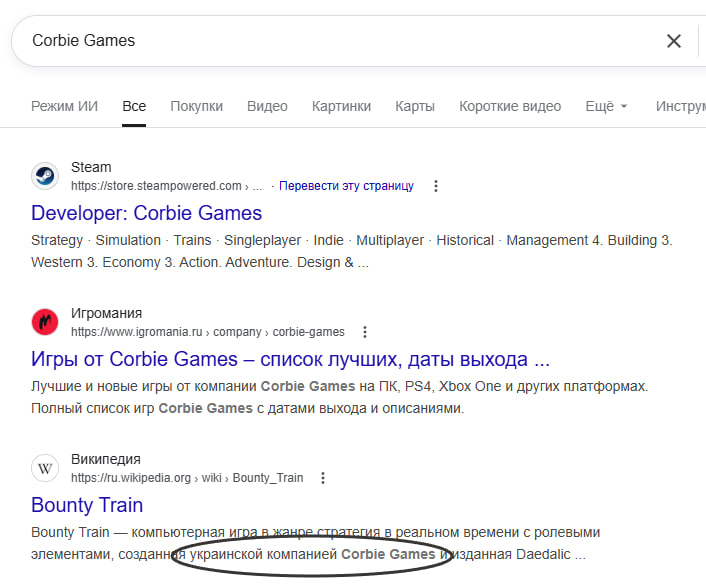Click the Википедия favicon icon
Viewport: 706px width, 587px height.
(45, 468)
